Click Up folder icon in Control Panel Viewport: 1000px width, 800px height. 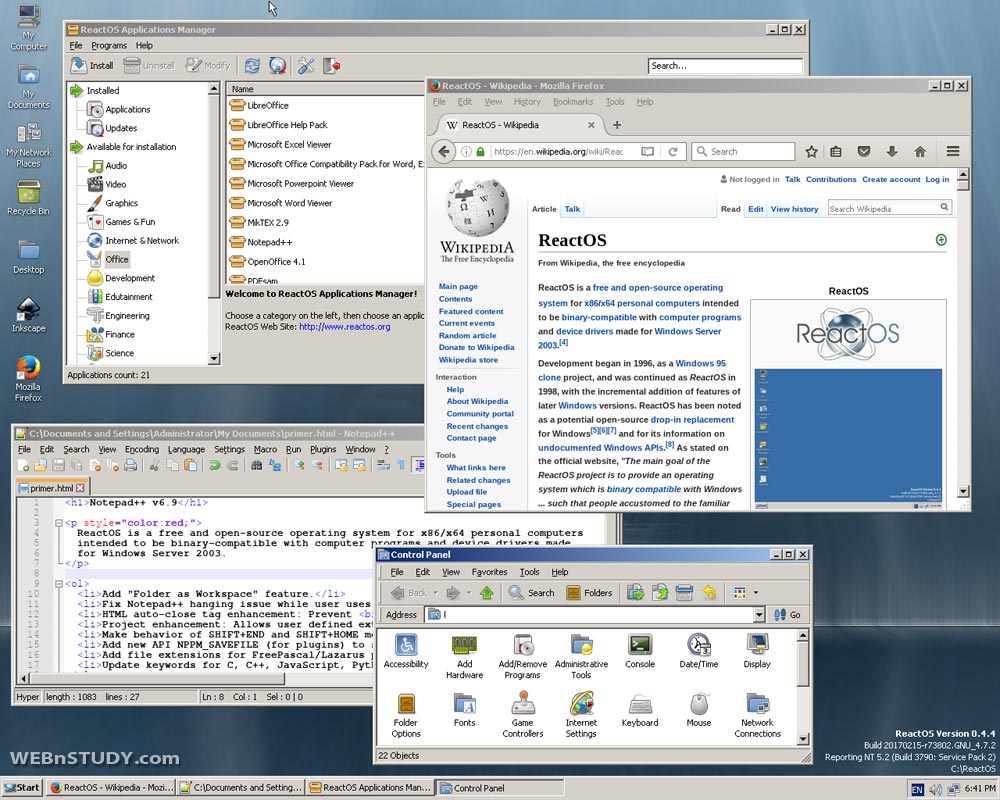click(x=487, y=593)
